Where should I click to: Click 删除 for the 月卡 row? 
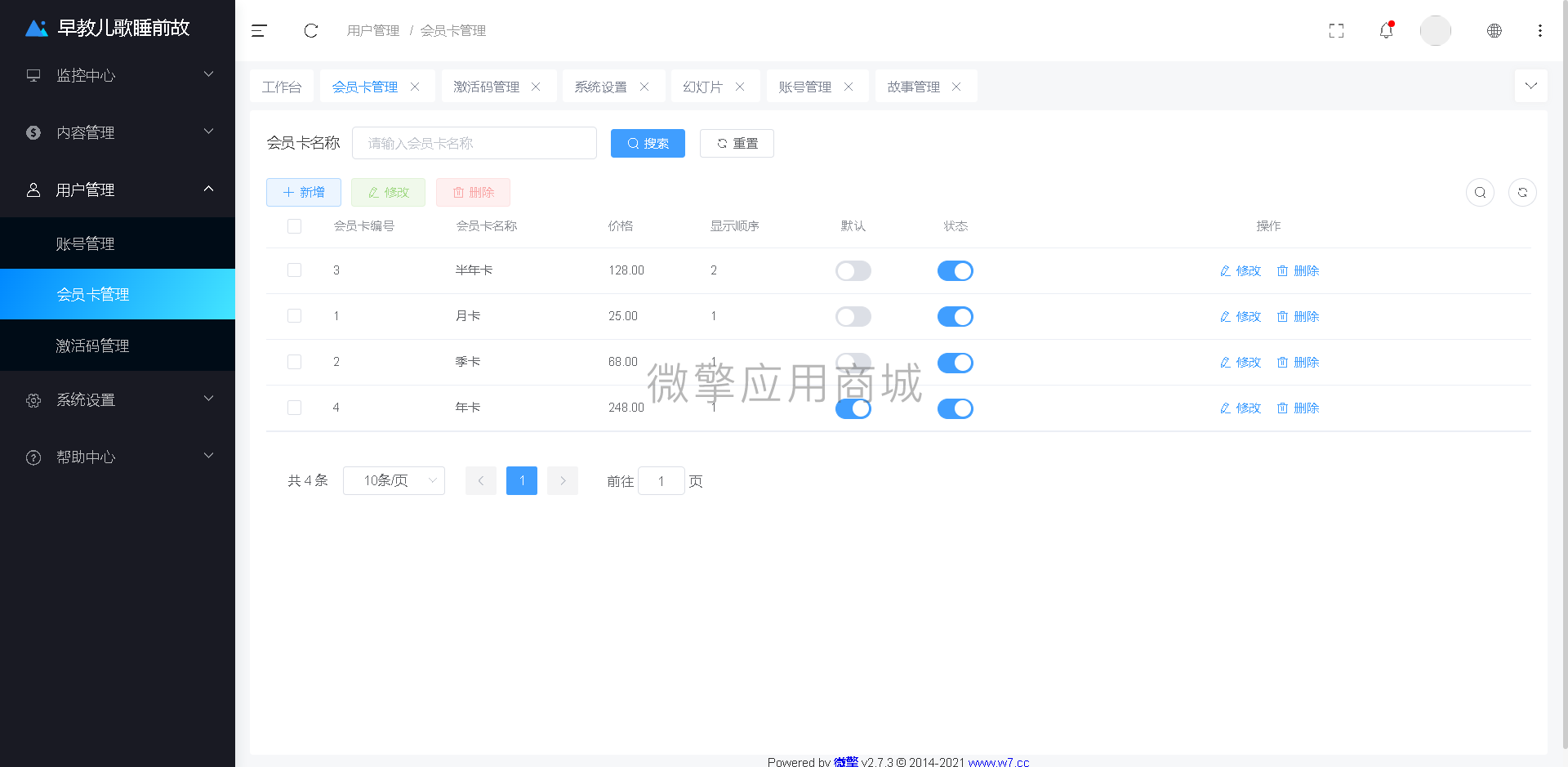(x=1298, y=317)
